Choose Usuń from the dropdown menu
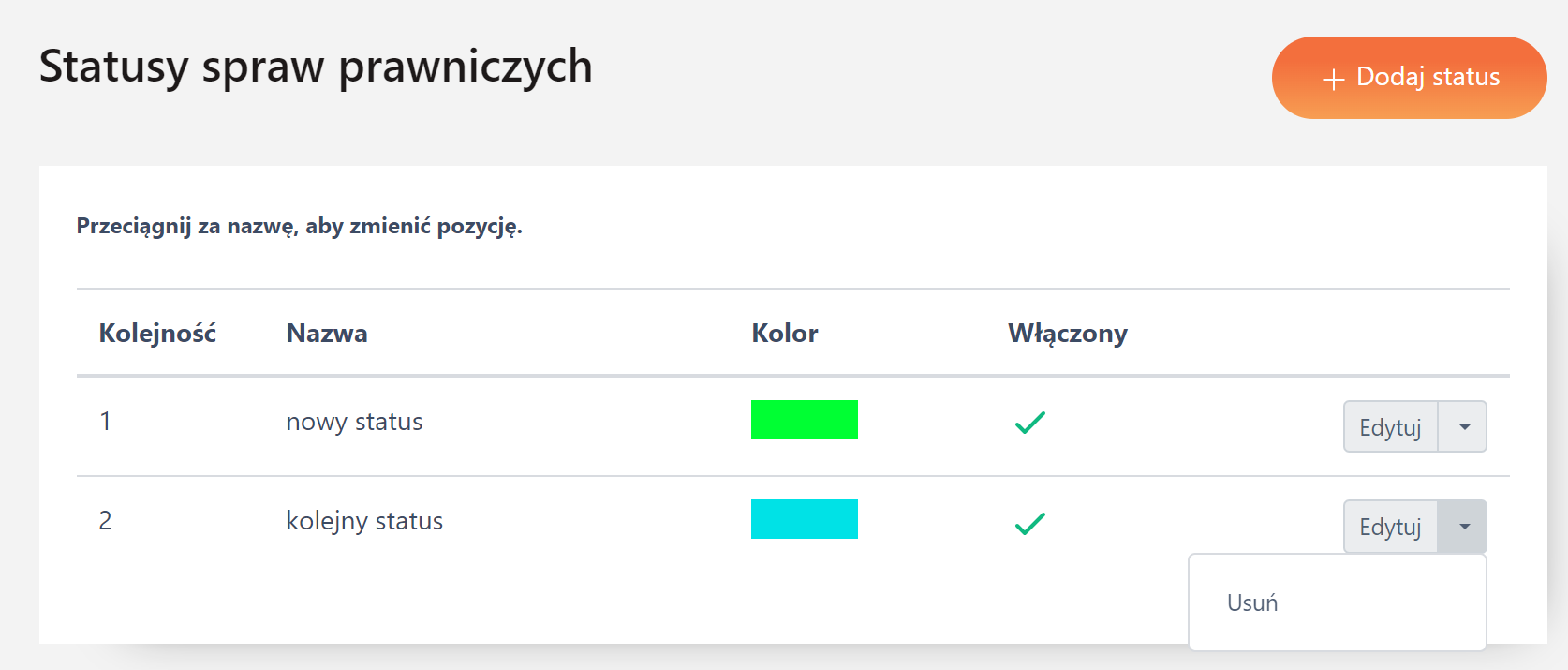Image resolution: width=1568 pixels, height=670 pixels. pos(1252,603)
